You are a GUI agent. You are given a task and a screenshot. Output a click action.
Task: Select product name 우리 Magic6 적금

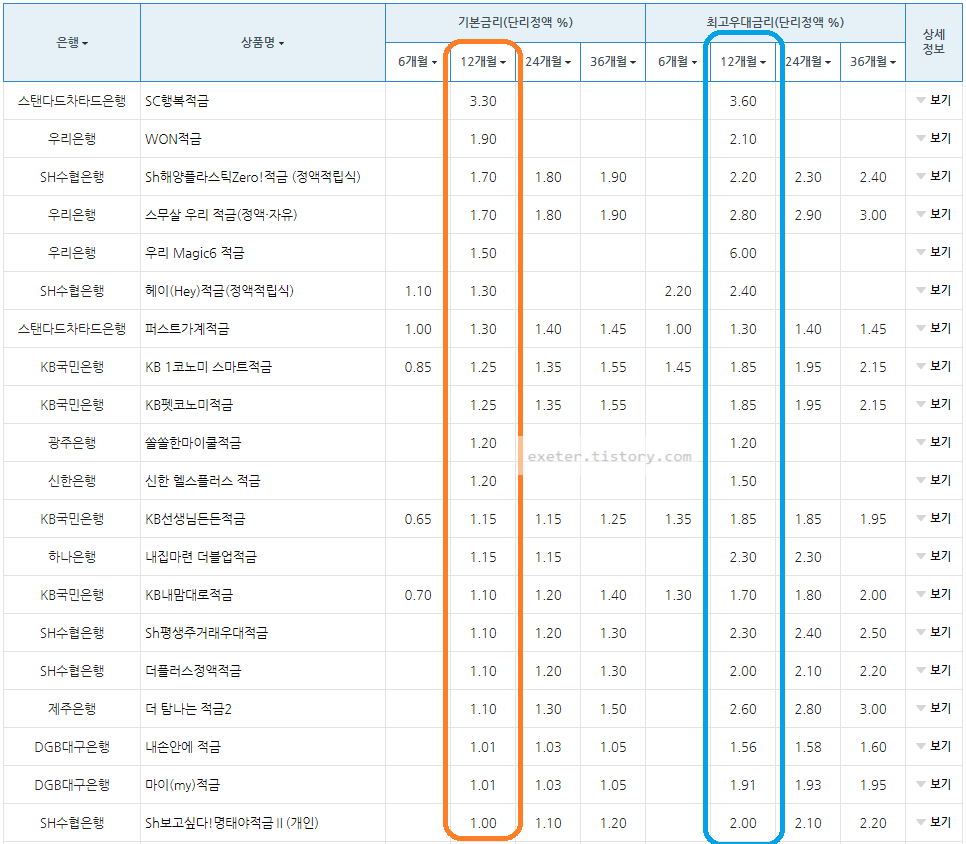point(195,253)
